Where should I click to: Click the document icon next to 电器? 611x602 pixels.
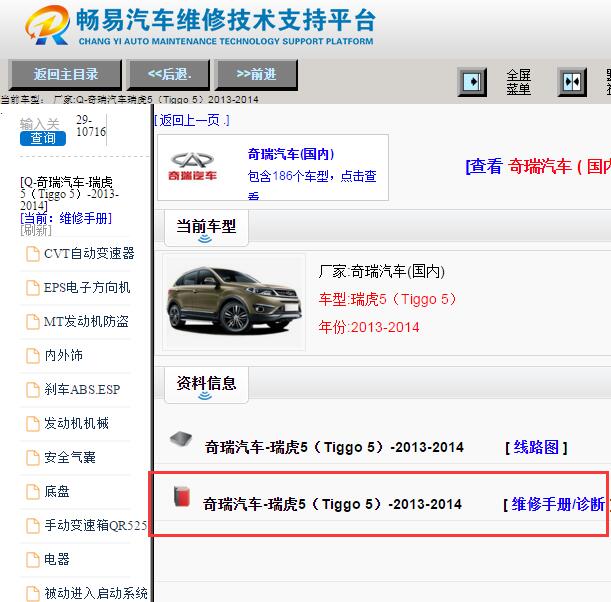[x=33, y=559]
